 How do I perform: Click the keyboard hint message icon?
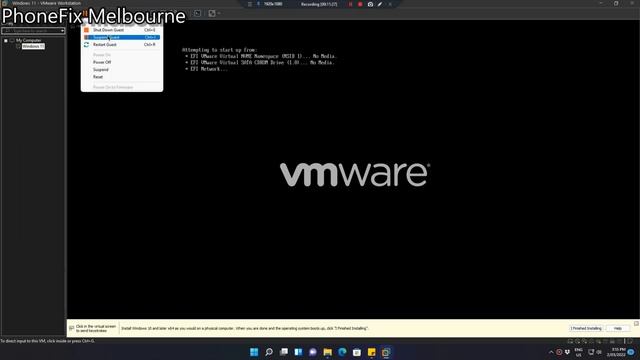(71, 328)
